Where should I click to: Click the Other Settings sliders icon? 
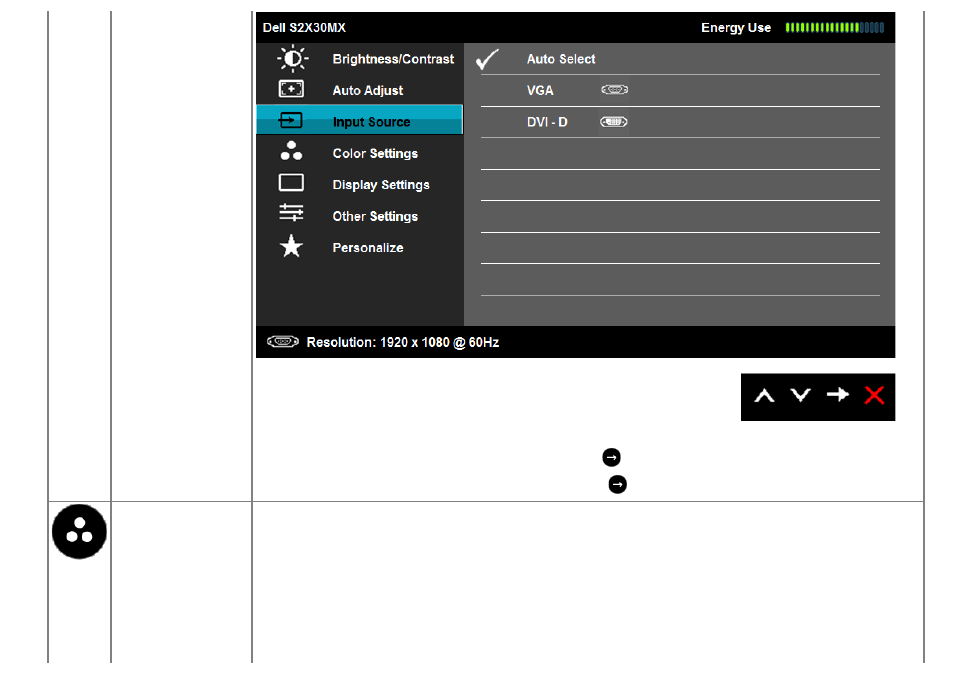click(291, 213)
